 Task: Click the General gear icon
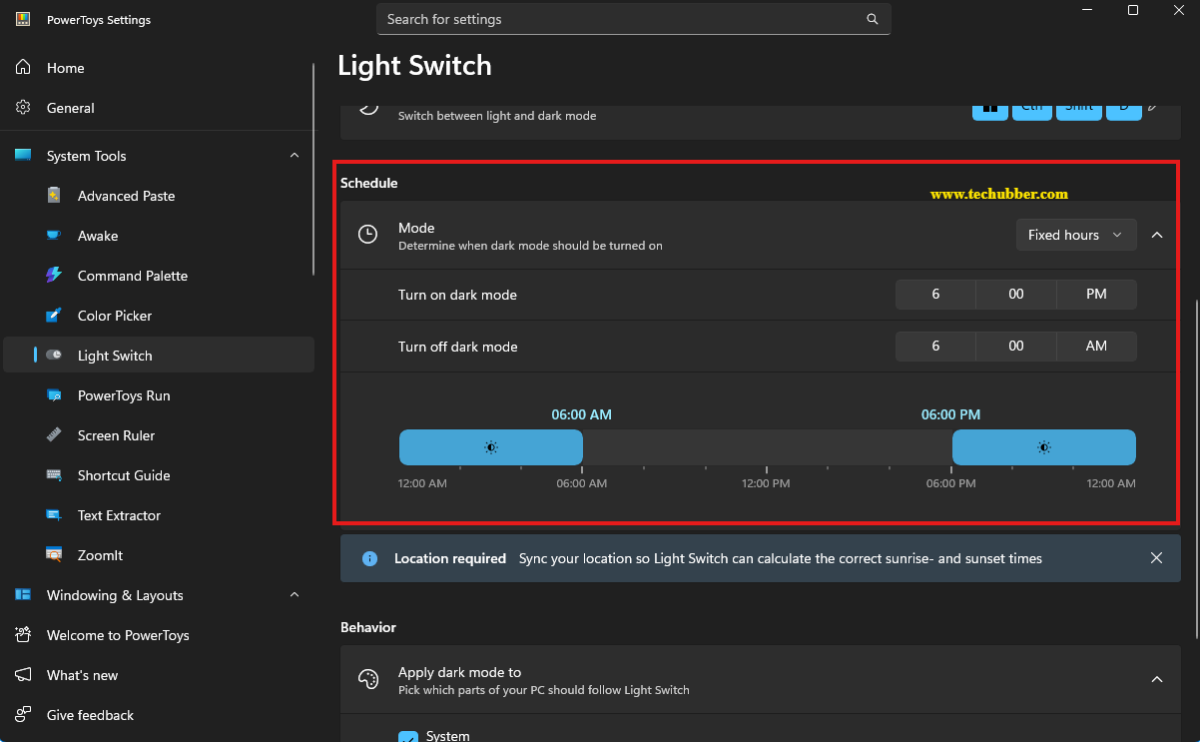click(x=23, y=108)
